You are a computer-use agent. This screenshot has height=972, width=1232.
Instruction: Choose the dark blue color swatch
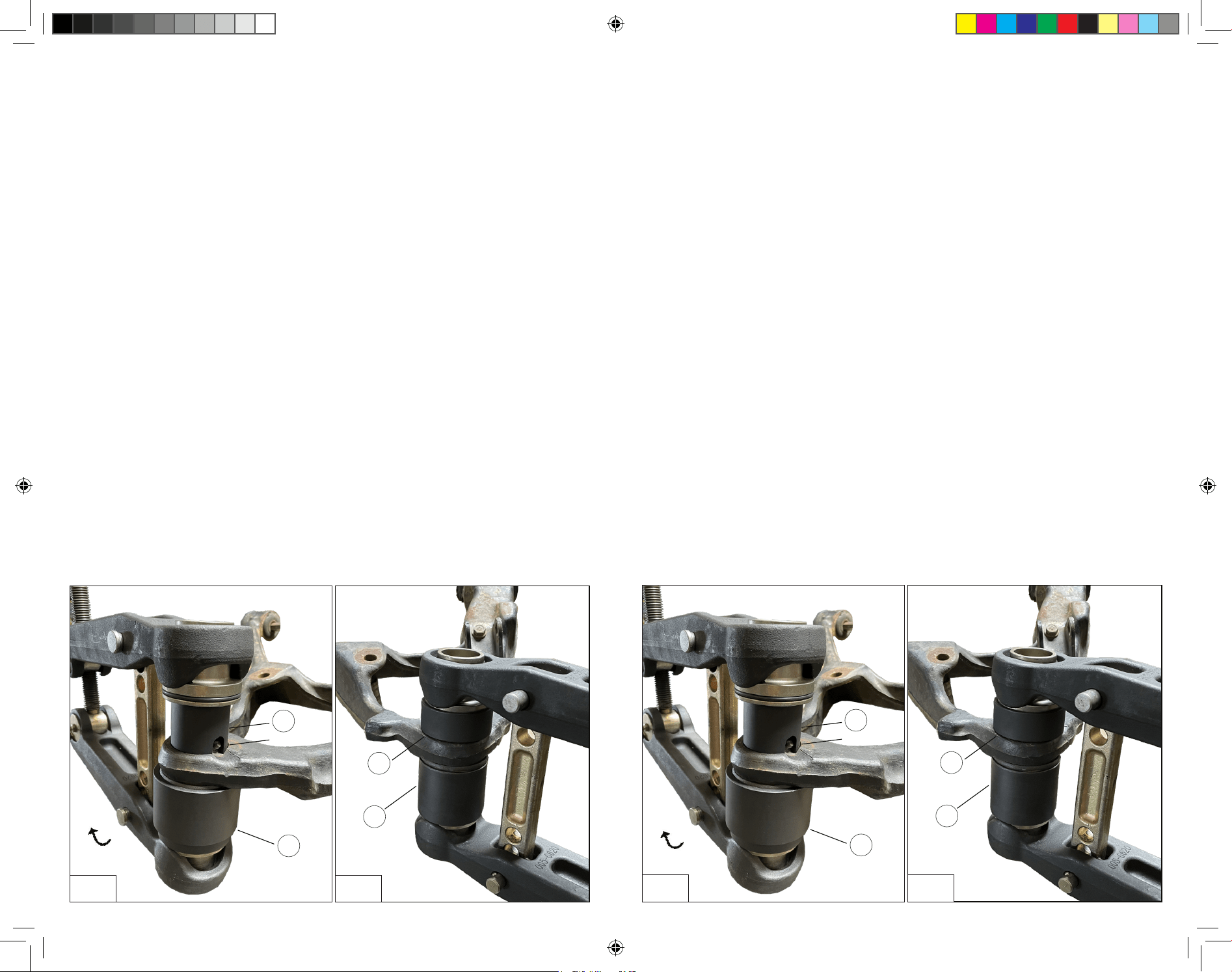[1026, 24]
